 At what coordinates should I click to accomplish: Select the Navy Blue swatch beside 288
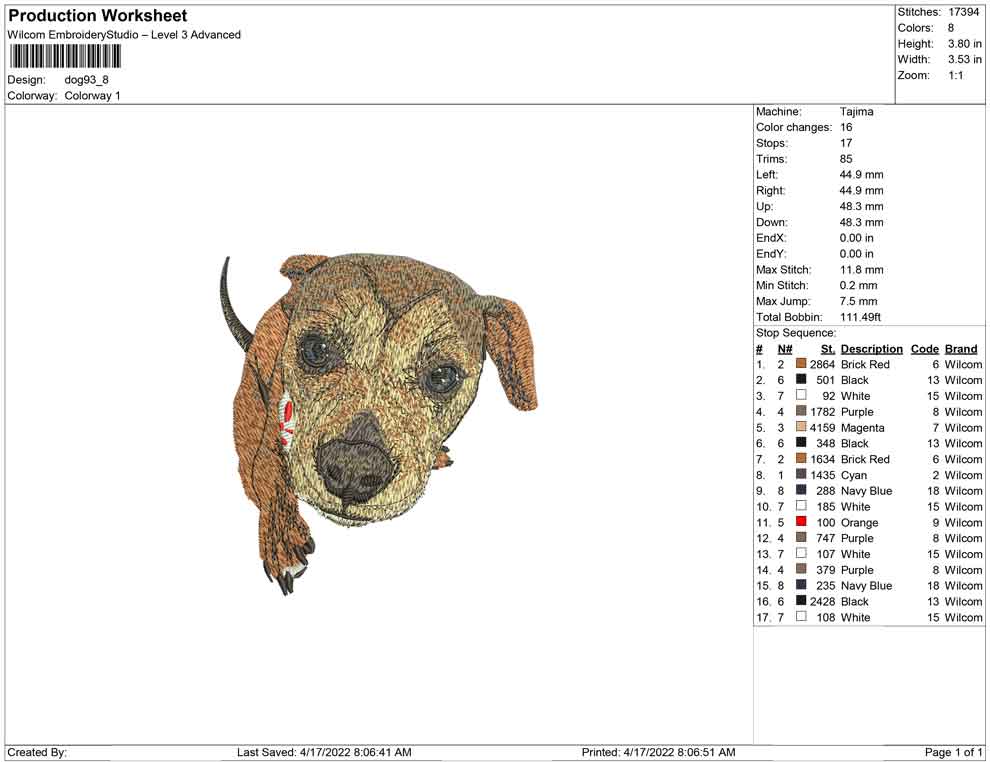(801, 490)
